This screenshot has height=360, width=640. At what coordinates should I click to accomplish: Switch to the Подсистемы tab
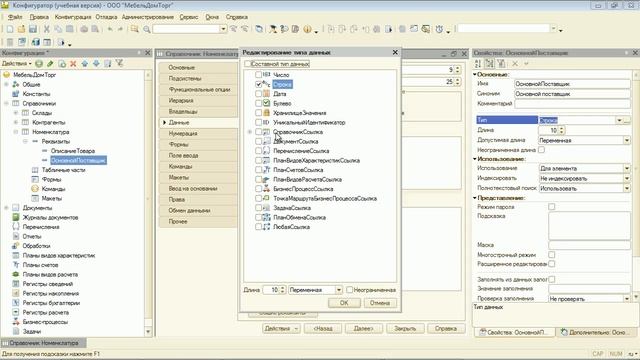coord(198,78)
